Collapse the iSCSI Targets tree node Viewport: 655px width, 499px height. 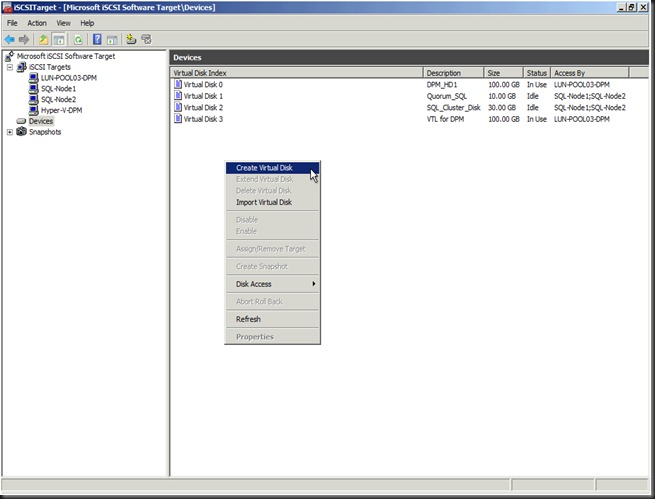click(x=10, y=67)
